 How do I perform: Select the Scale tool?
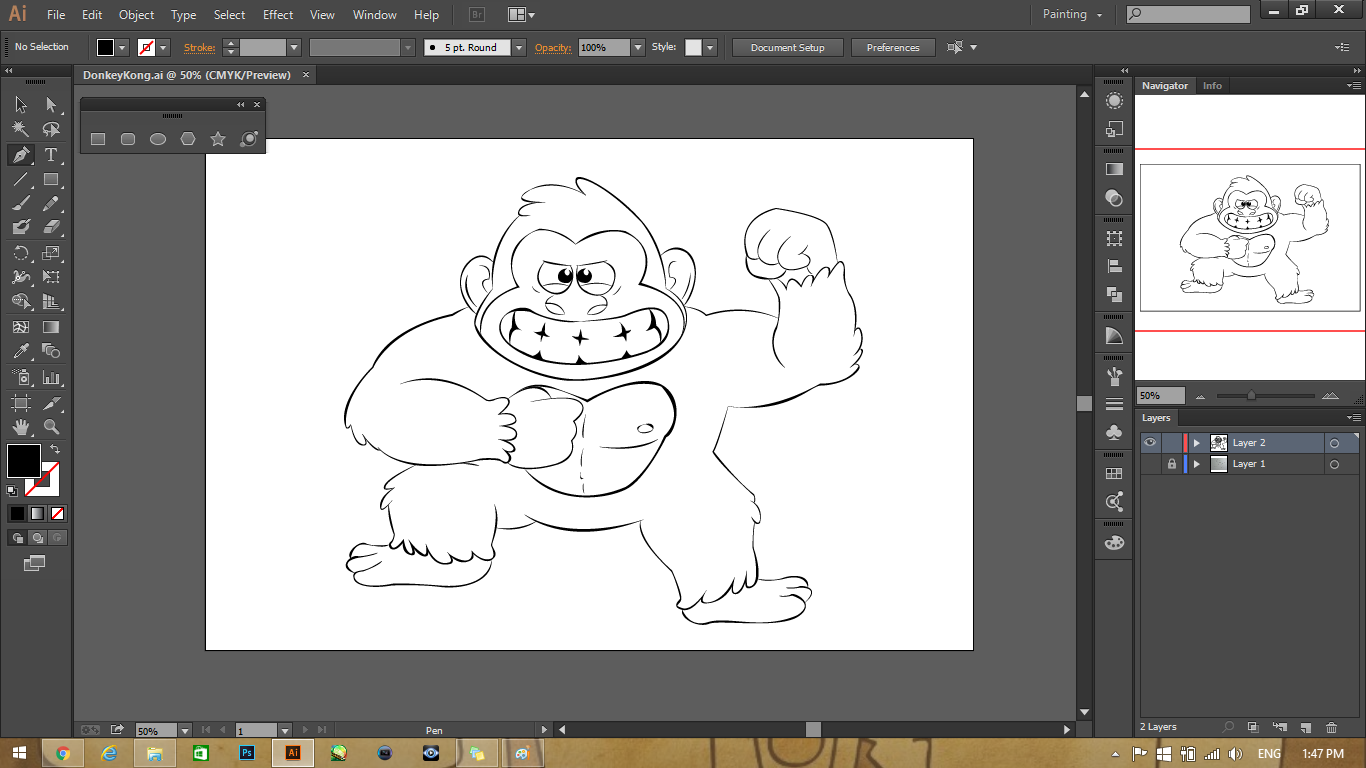[51, 253]
